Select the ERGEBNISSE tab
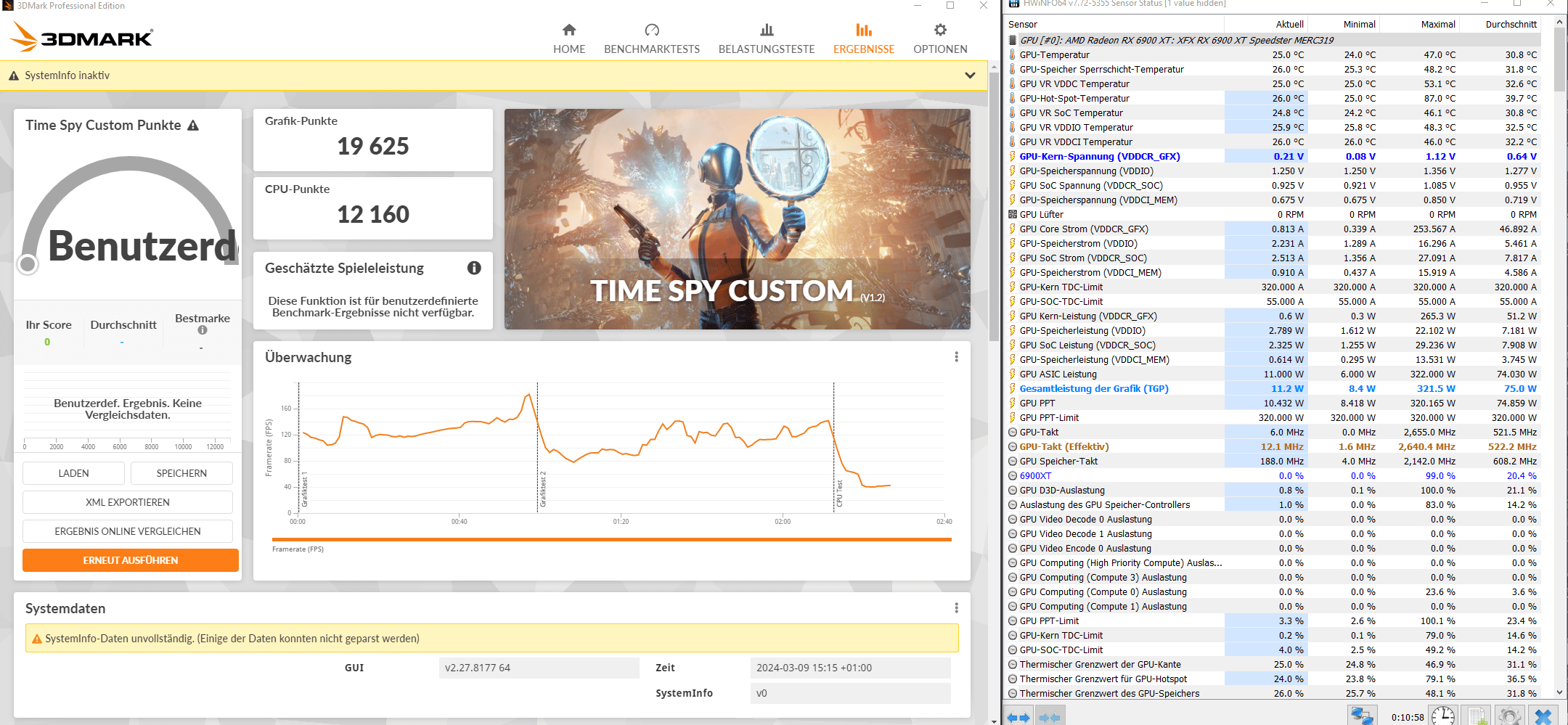The image size is (1568, 725). tap(863, 39)
